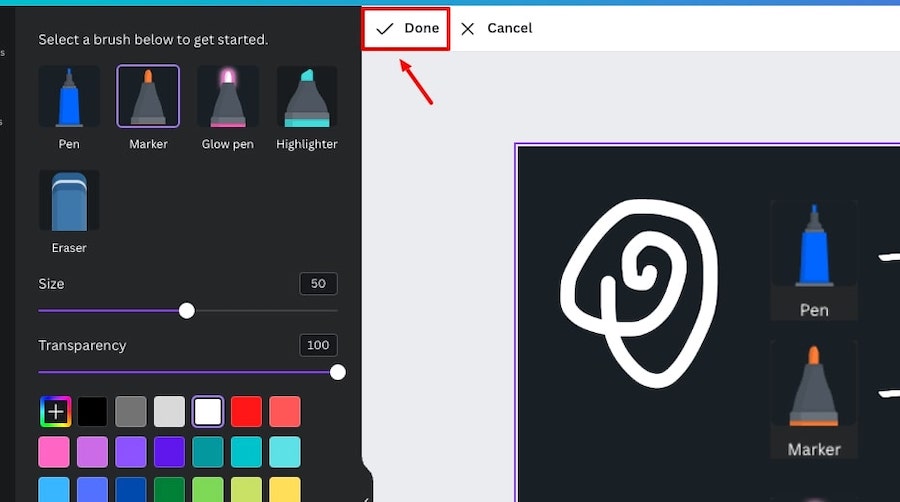Click the Size label text
This screenshot has width=900, height=502.
[51, 284]
